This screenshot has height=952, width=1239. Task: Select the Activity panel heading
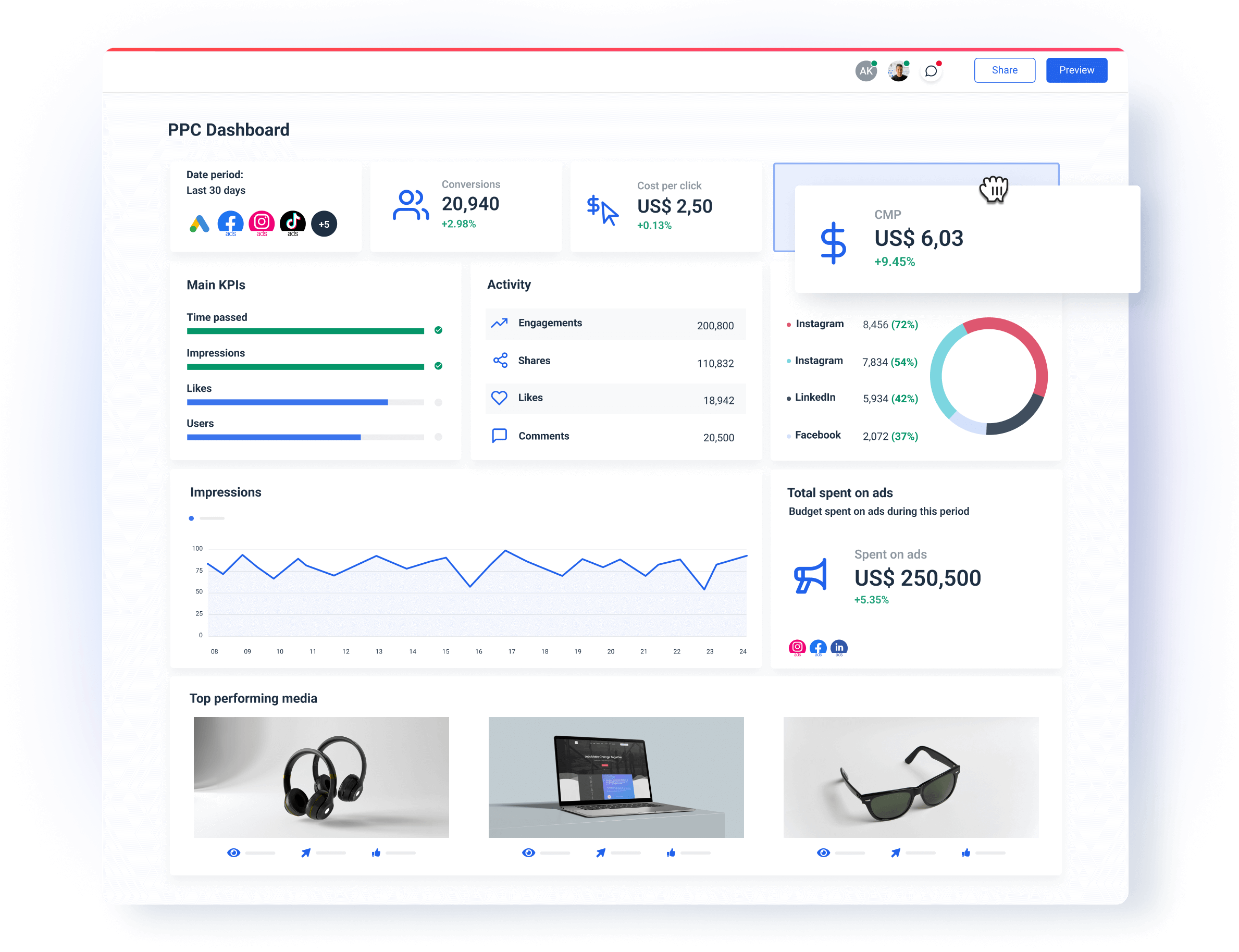coord(508,284)
